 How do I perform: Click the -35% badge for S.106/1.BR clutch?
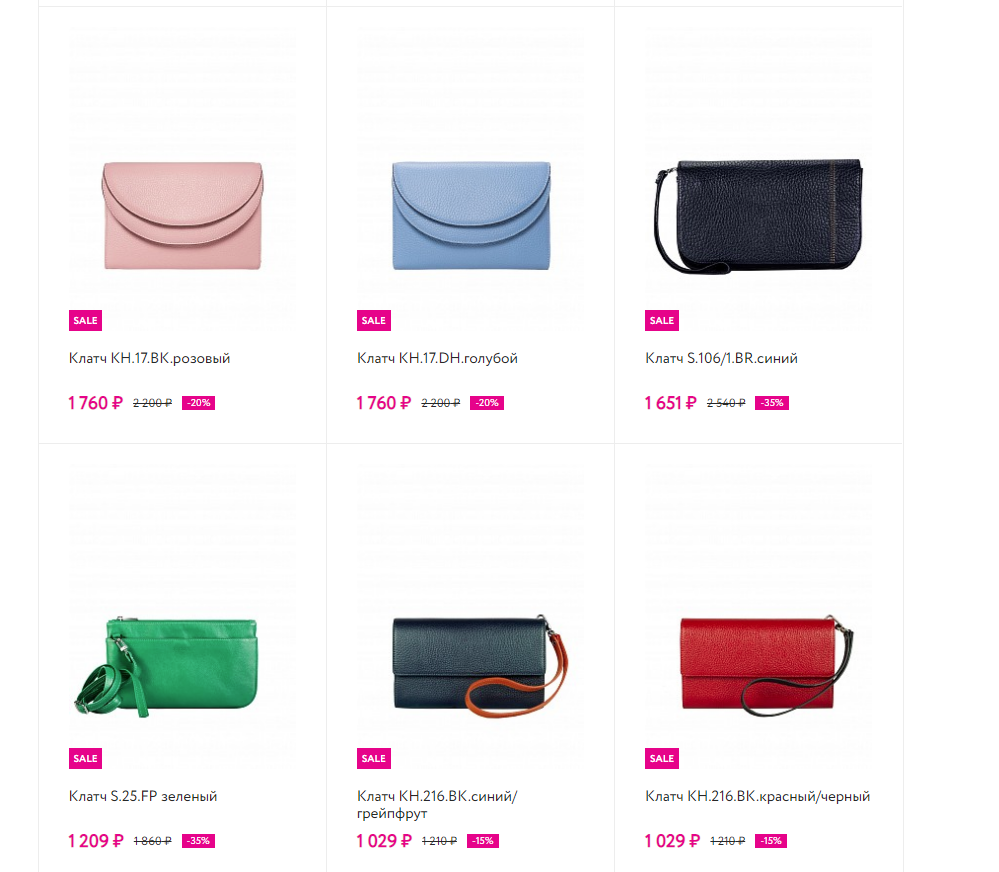(x=772, y=403)
